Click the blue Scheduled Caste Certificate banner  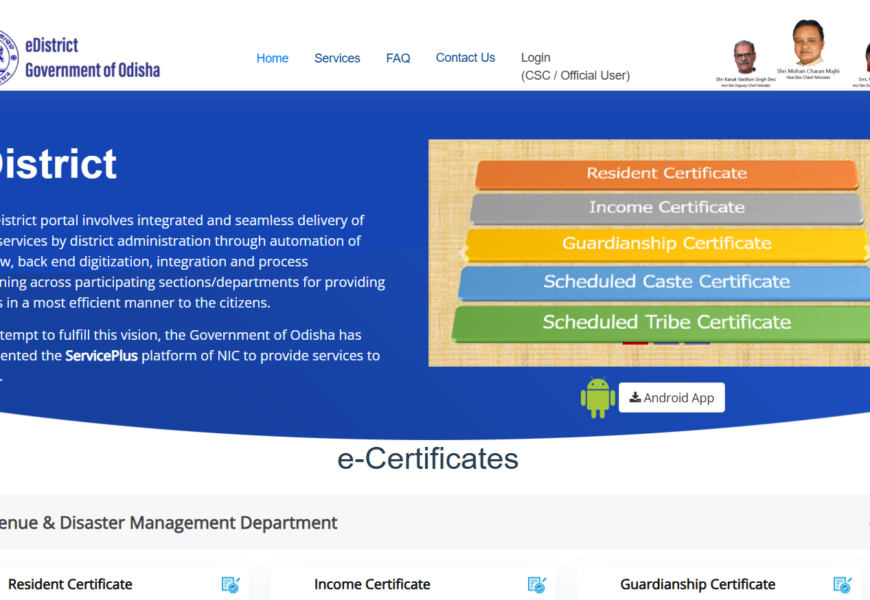coord(666,282)
